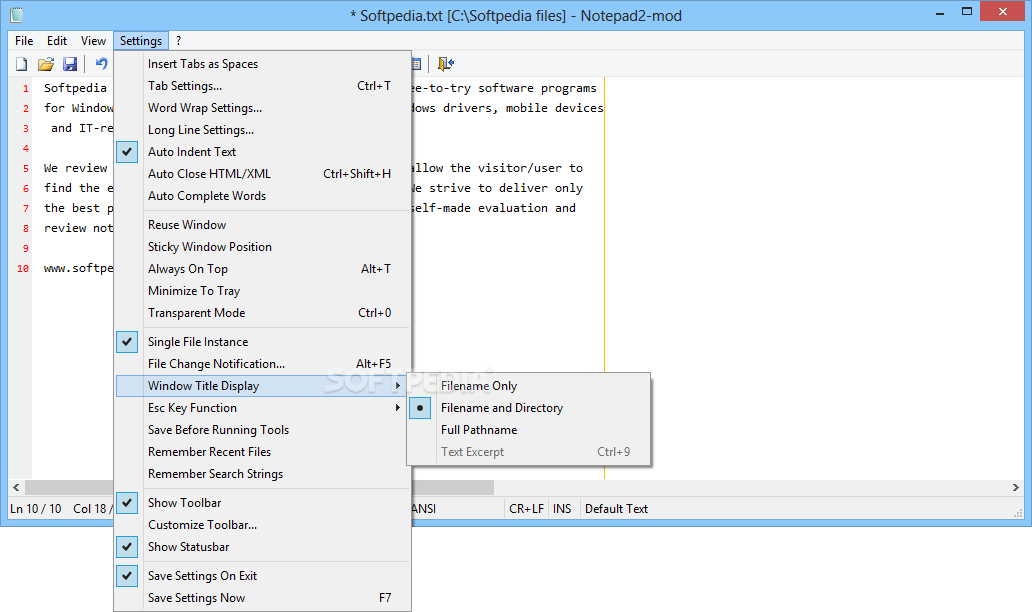
Task: Enable Insert Tabs as Spaces
Action: pyautogui.click(x=263, y=64)
